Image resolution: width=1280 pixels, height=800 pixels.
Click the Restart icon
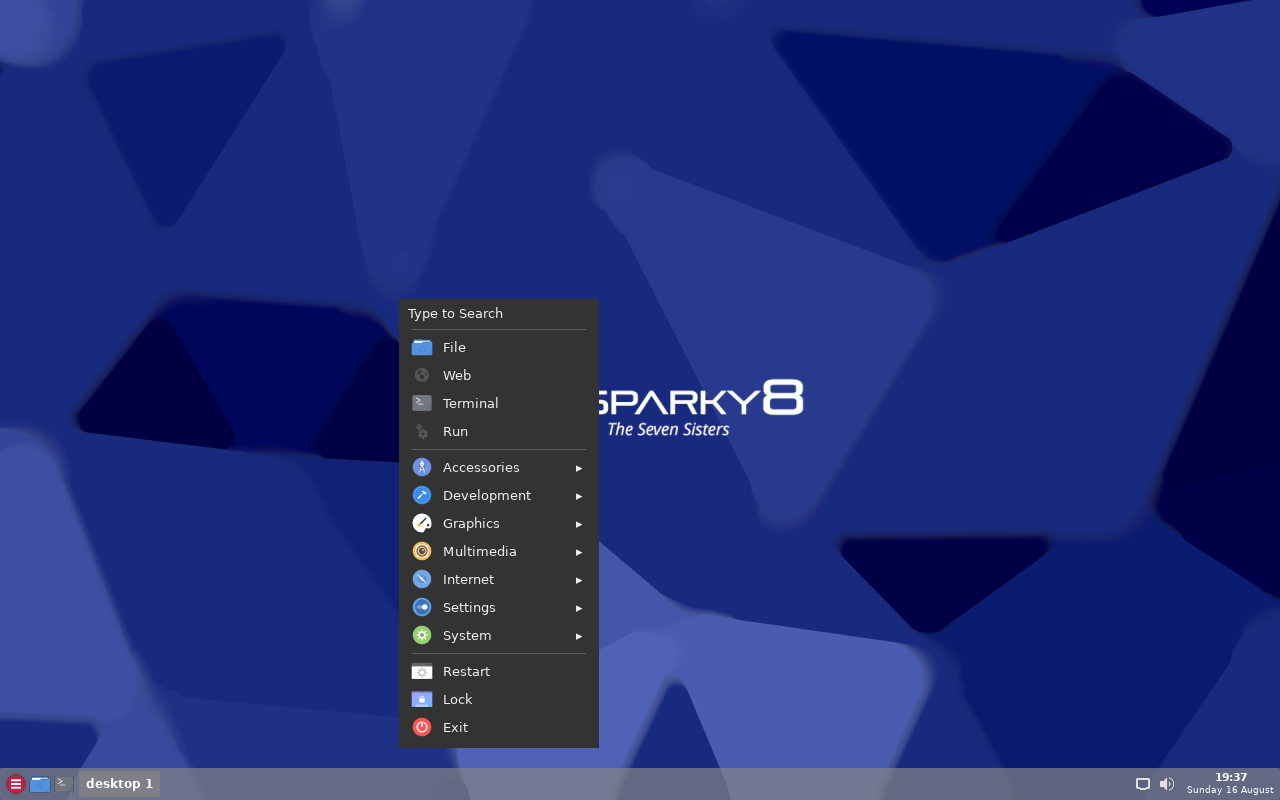[422, 671]
